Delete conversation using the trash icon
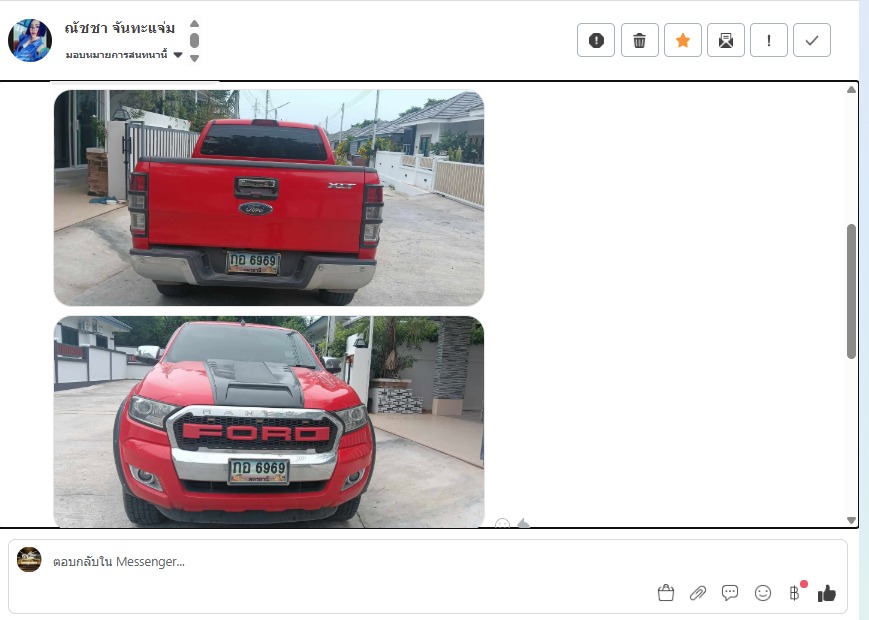The height and width of the screenshot is (620, 869). point(639,40)
